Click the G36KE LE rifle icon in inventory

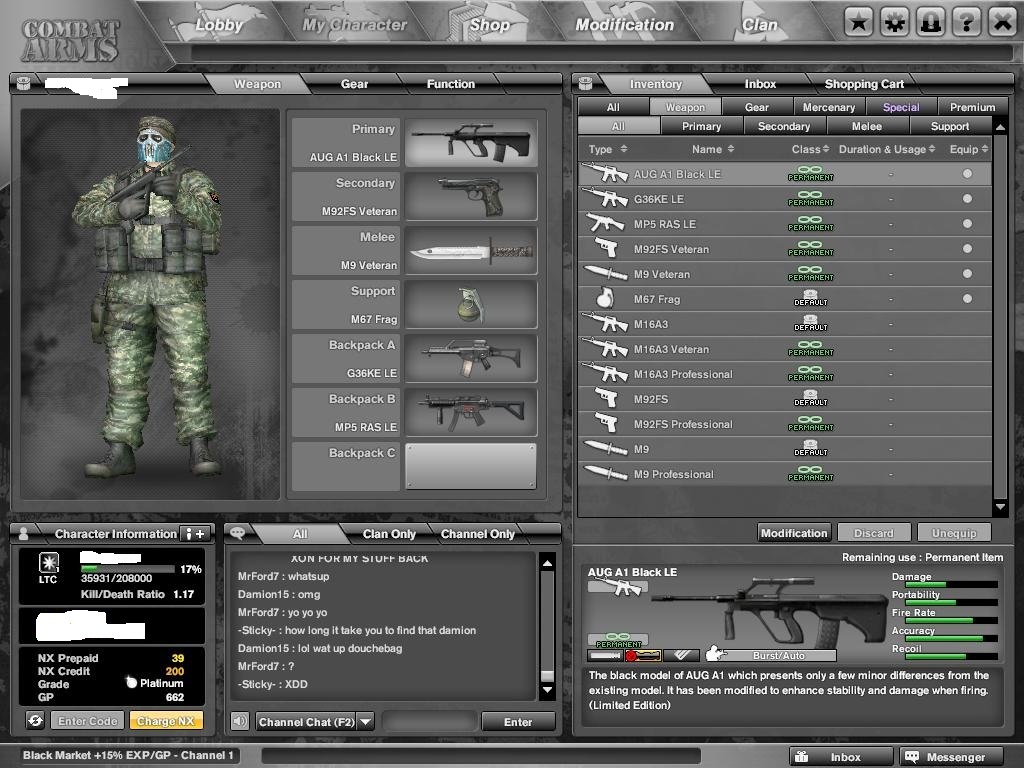[605, 199]
